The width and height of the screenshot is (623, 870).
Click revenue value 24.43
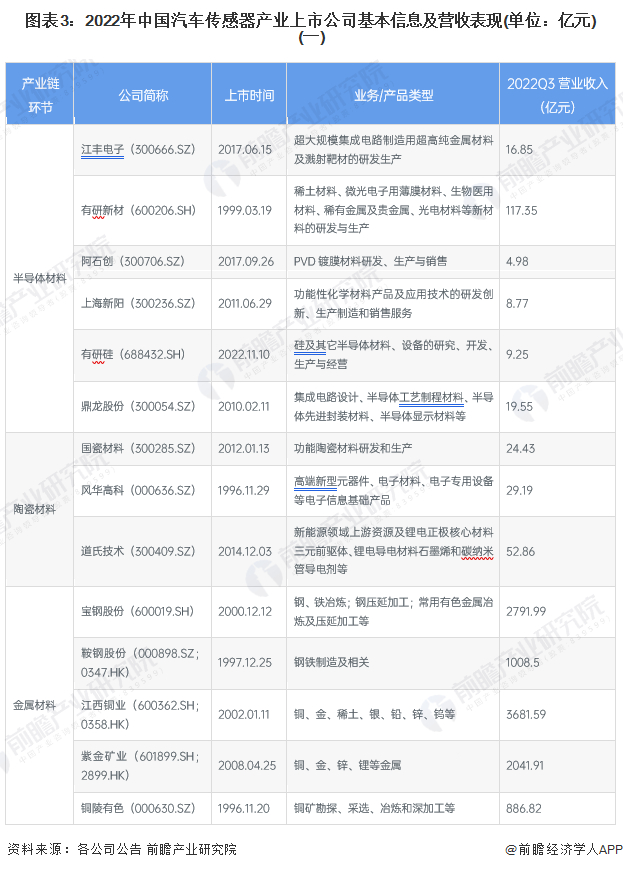[520, 449]
